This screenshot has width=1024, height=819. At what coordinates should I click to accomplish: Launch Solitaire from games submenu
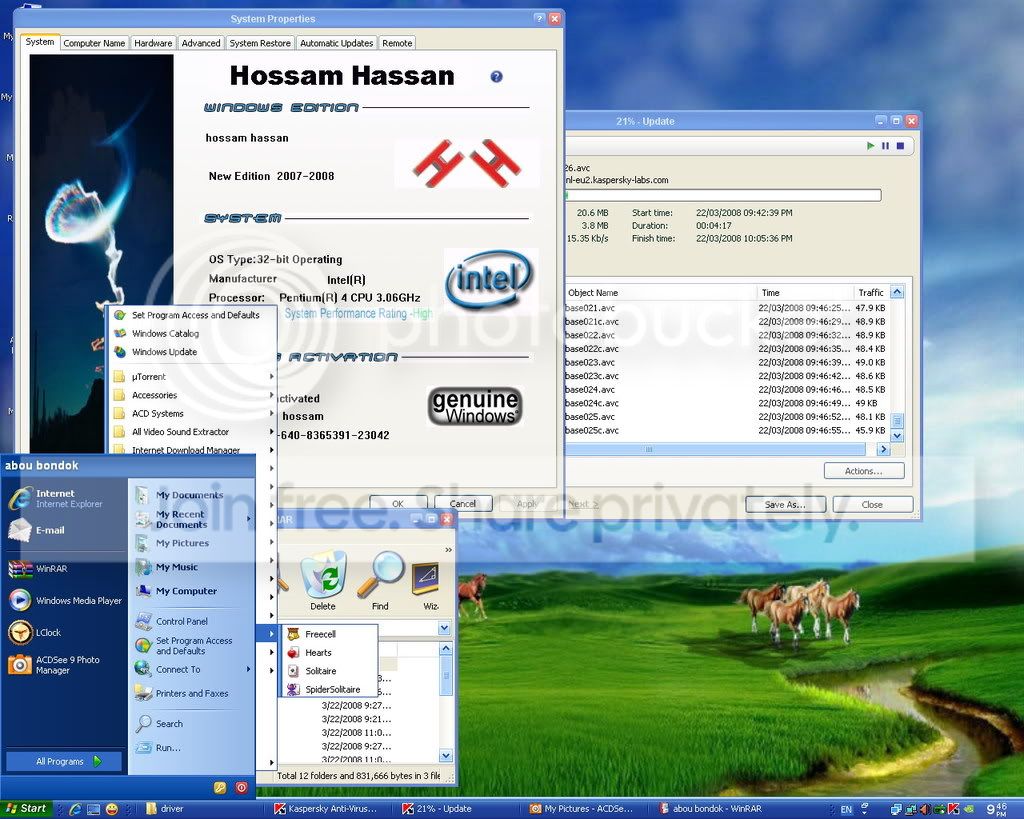(330, 671)
